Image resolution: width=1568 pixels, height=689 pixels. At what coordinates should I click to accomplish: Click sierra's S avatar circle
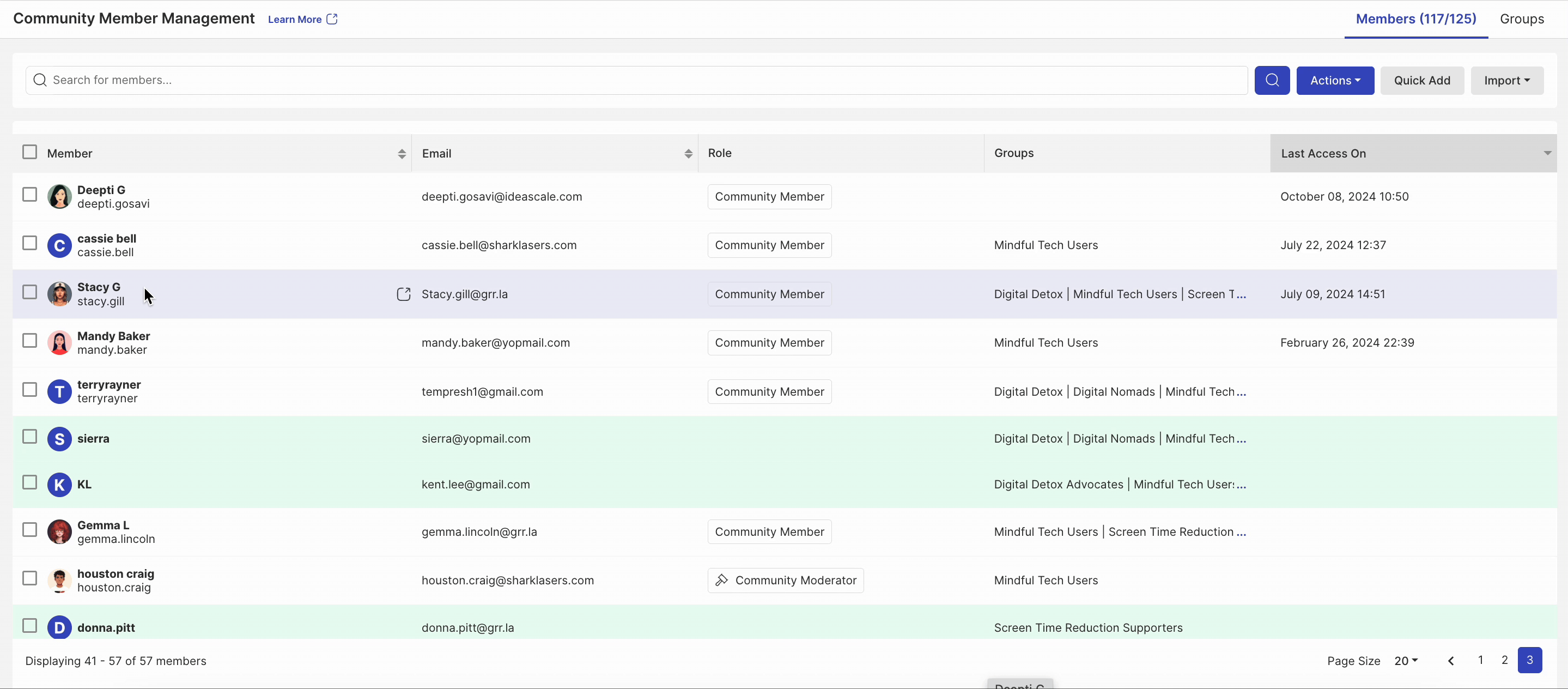click(59, 439)
